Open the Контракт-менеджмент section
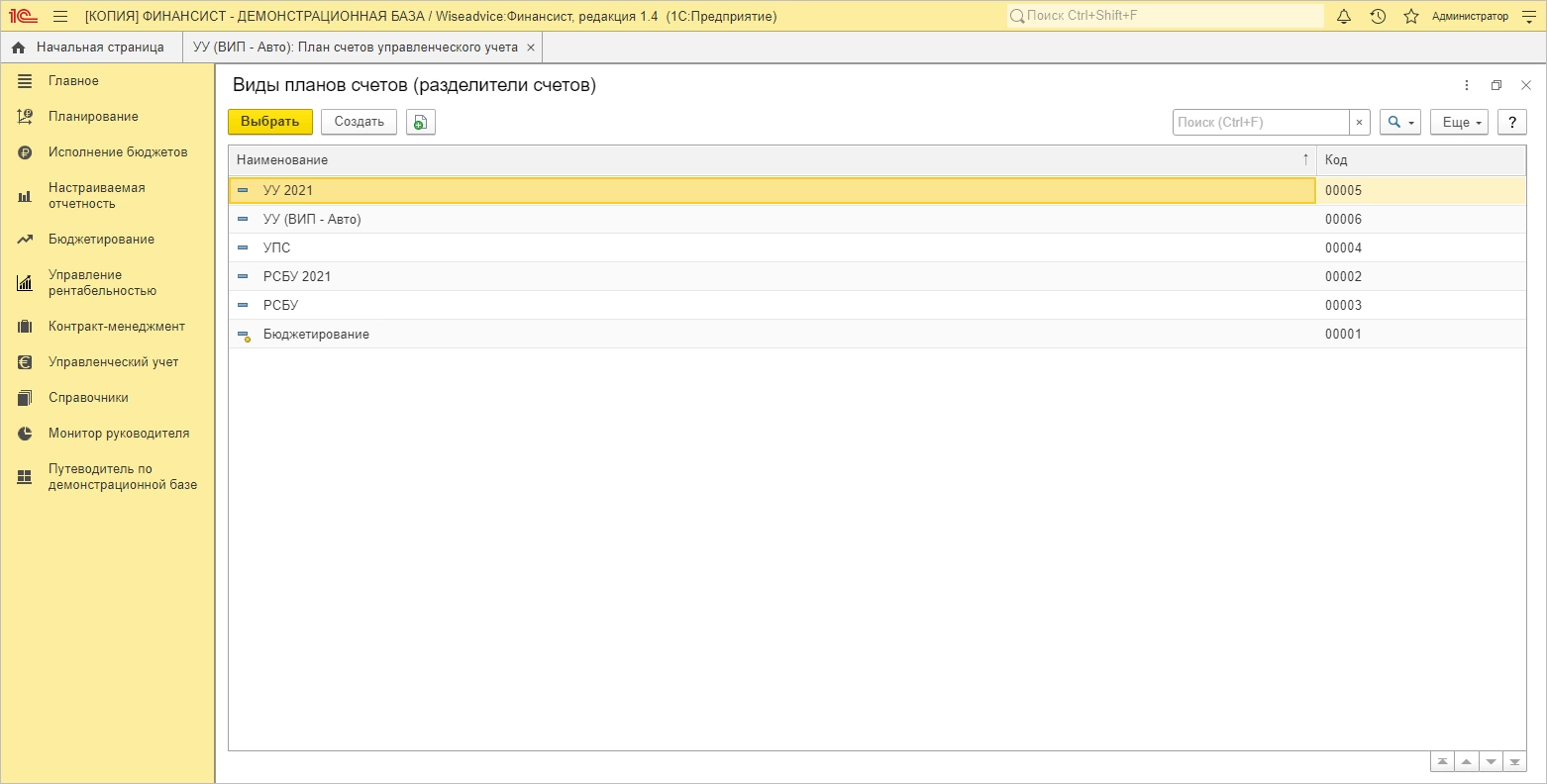The width and height of the screenshot is (1547, 784). coord(117,327)
